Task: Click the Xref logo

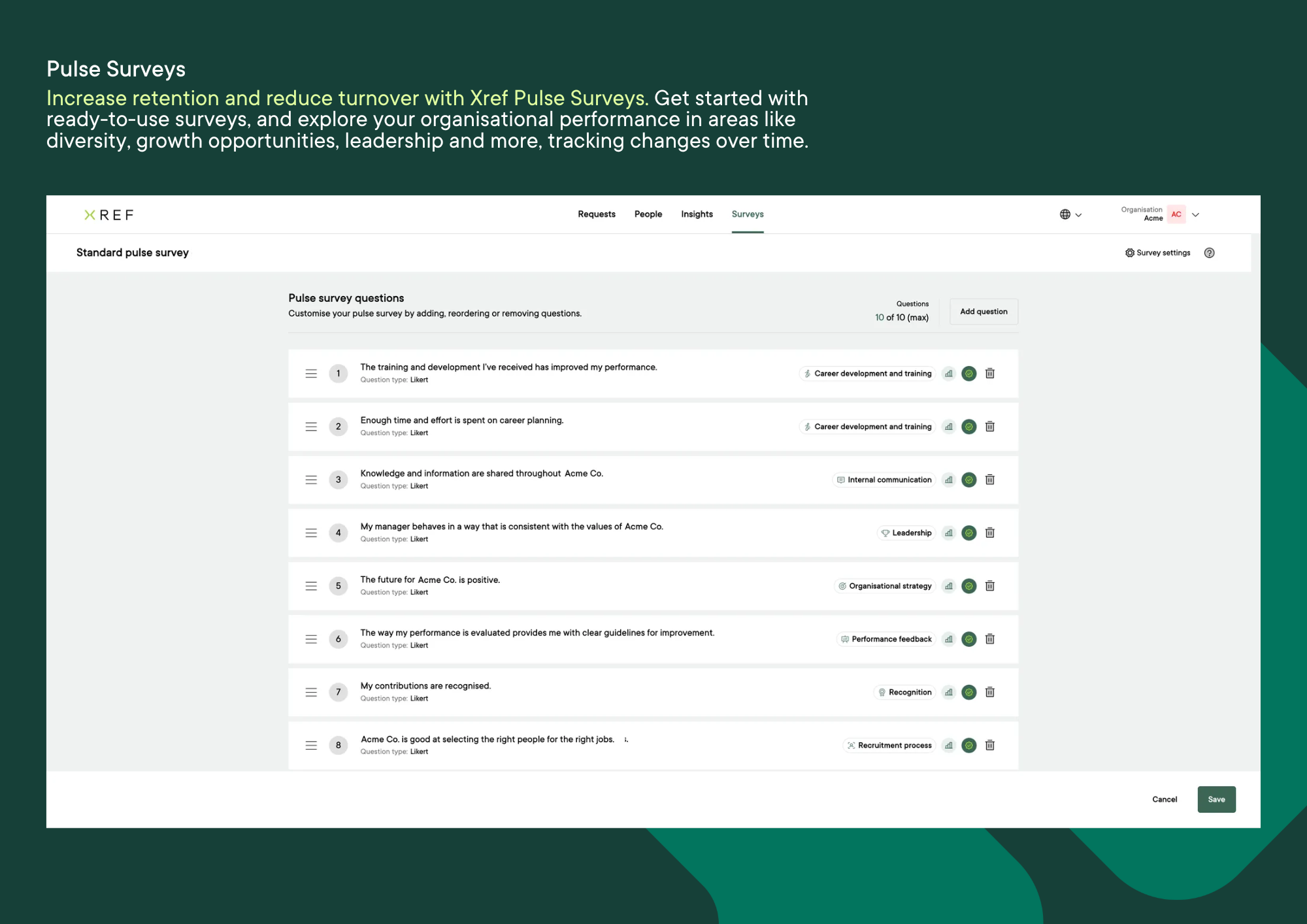Action: click(109, 215)
